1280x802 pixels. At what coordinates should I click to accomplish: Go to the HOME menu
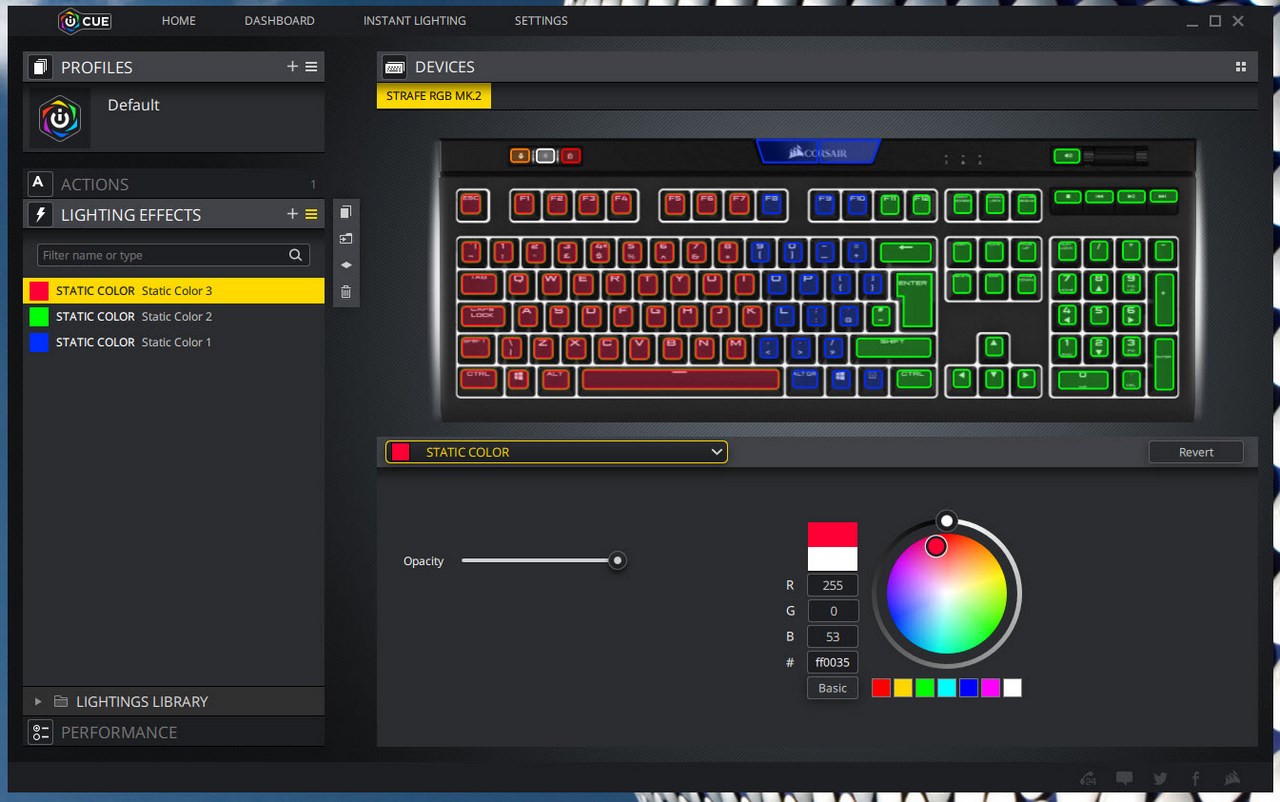[x=179, y=20]
